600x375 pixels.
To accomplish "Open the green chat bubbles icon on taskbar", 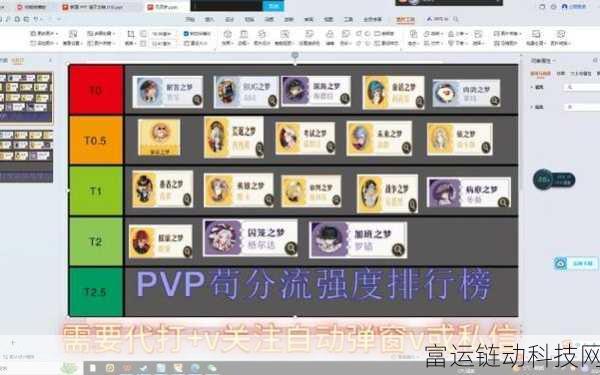I will click(x=212, y=368).
